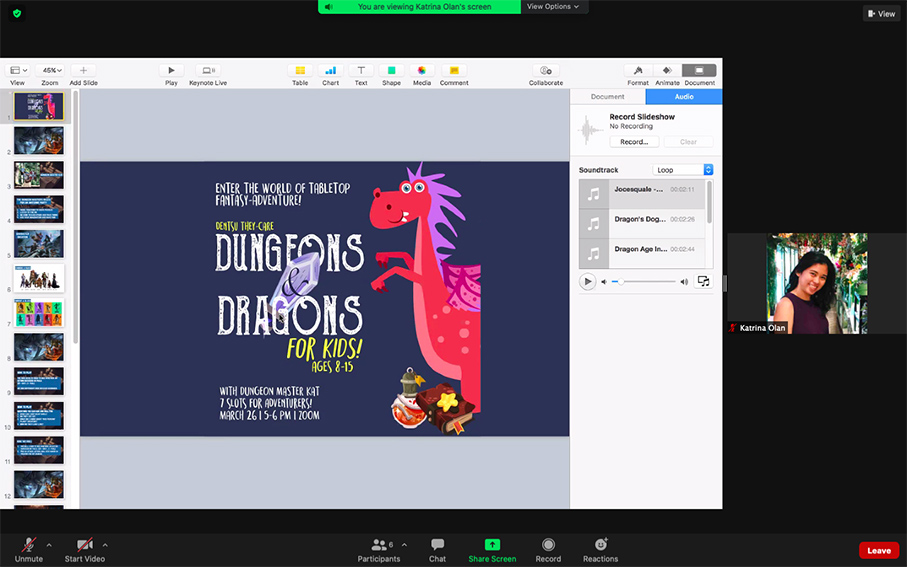Click the green encryption shield icon
This screenshot has width=907, height=567.
point(17,13)
